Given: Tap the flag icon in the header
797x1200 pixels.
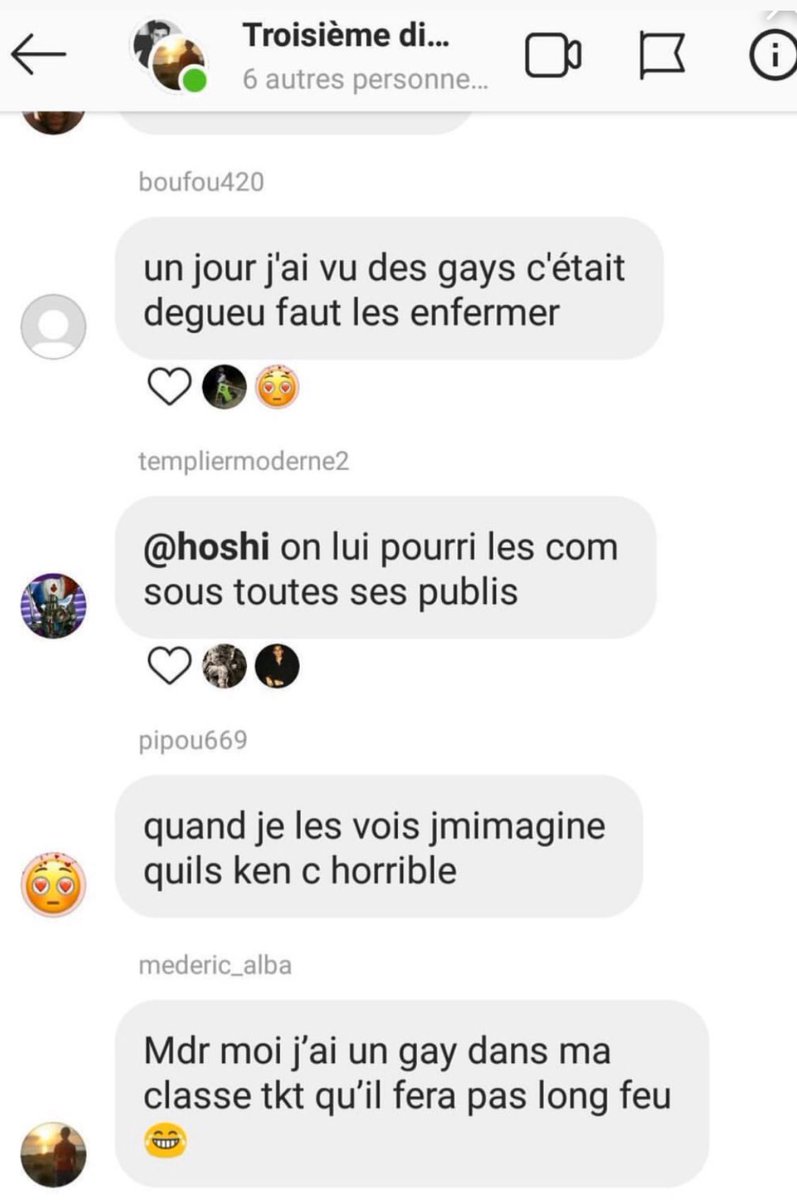Looking at the screenshot, I should (x=663, y=57).
